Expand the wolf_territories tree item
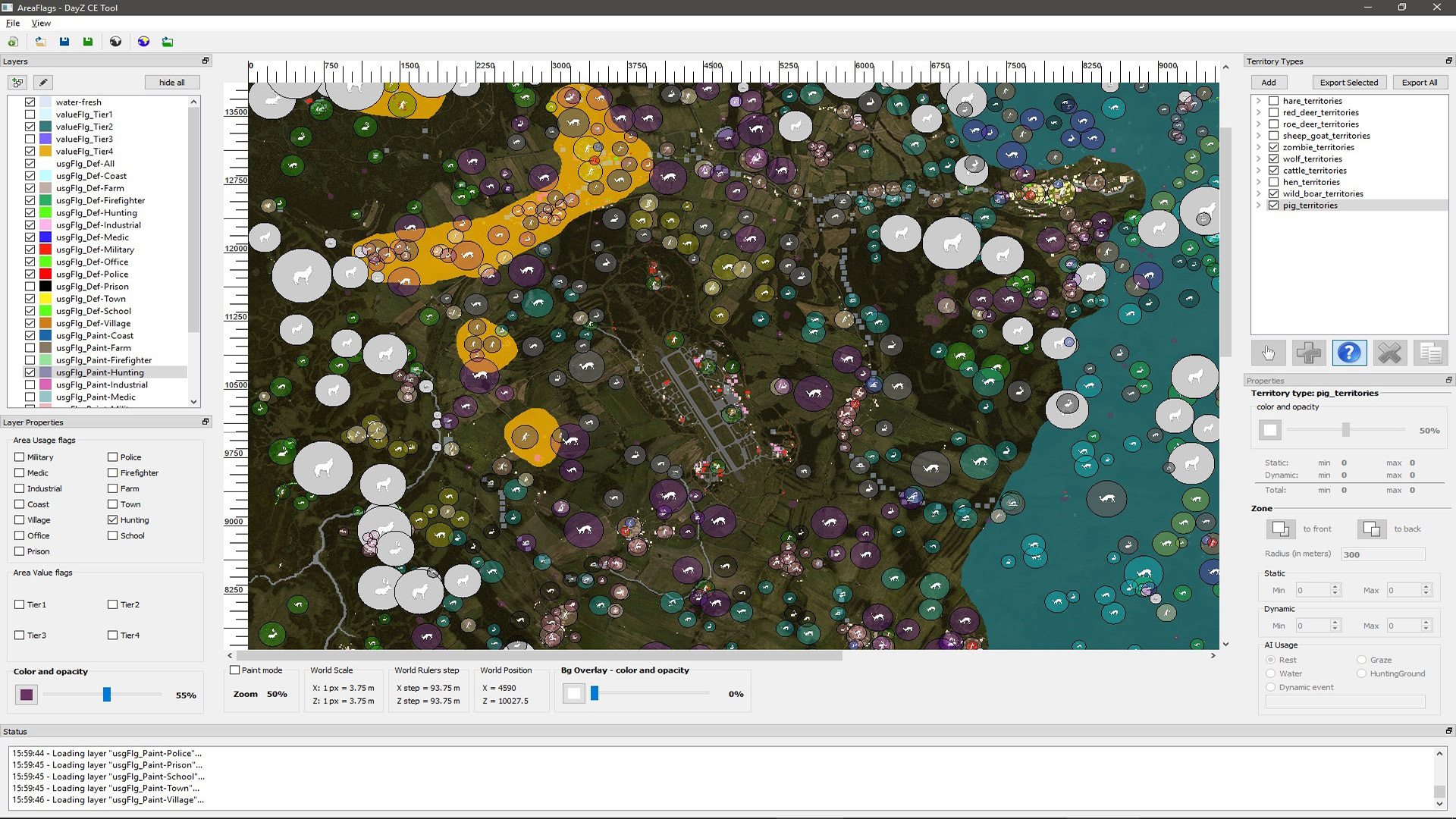The image size is (1456, 819). [1257, 158]
